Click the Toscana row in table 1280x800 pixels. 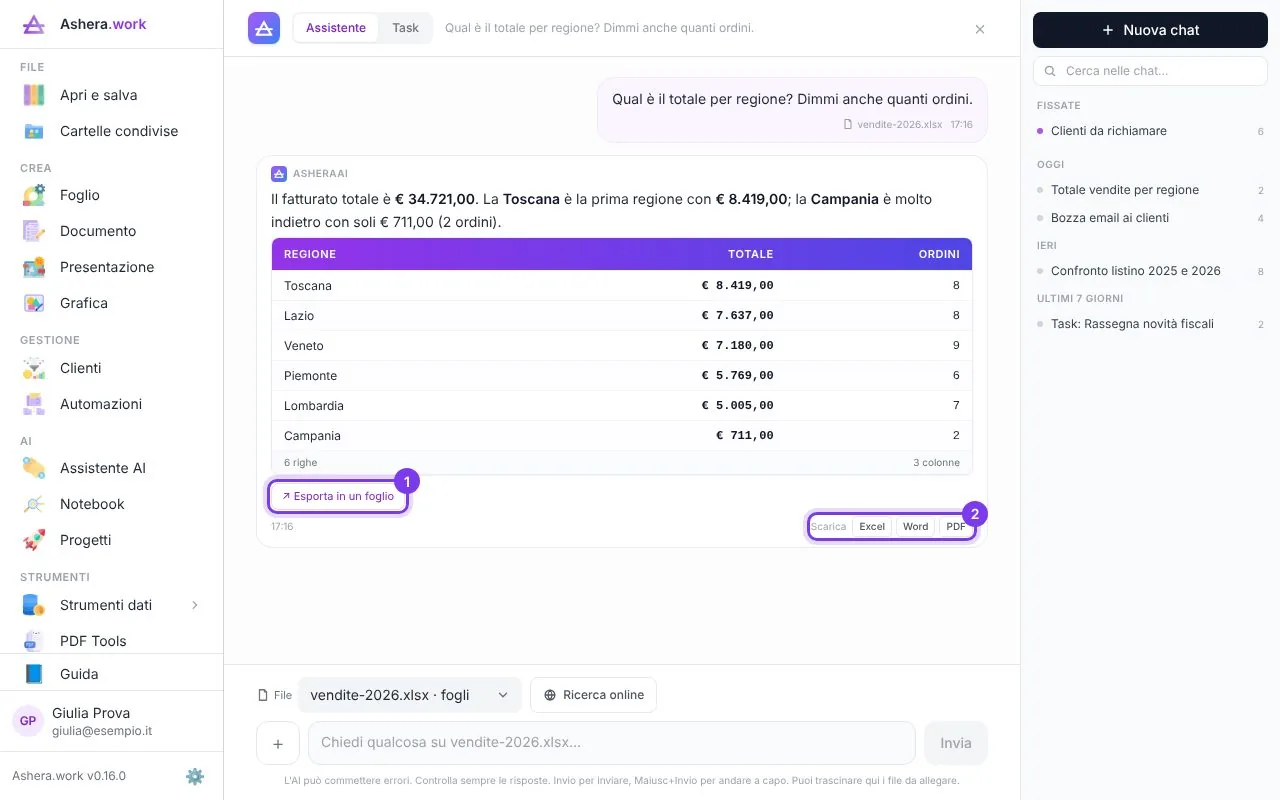coord(622,286)
